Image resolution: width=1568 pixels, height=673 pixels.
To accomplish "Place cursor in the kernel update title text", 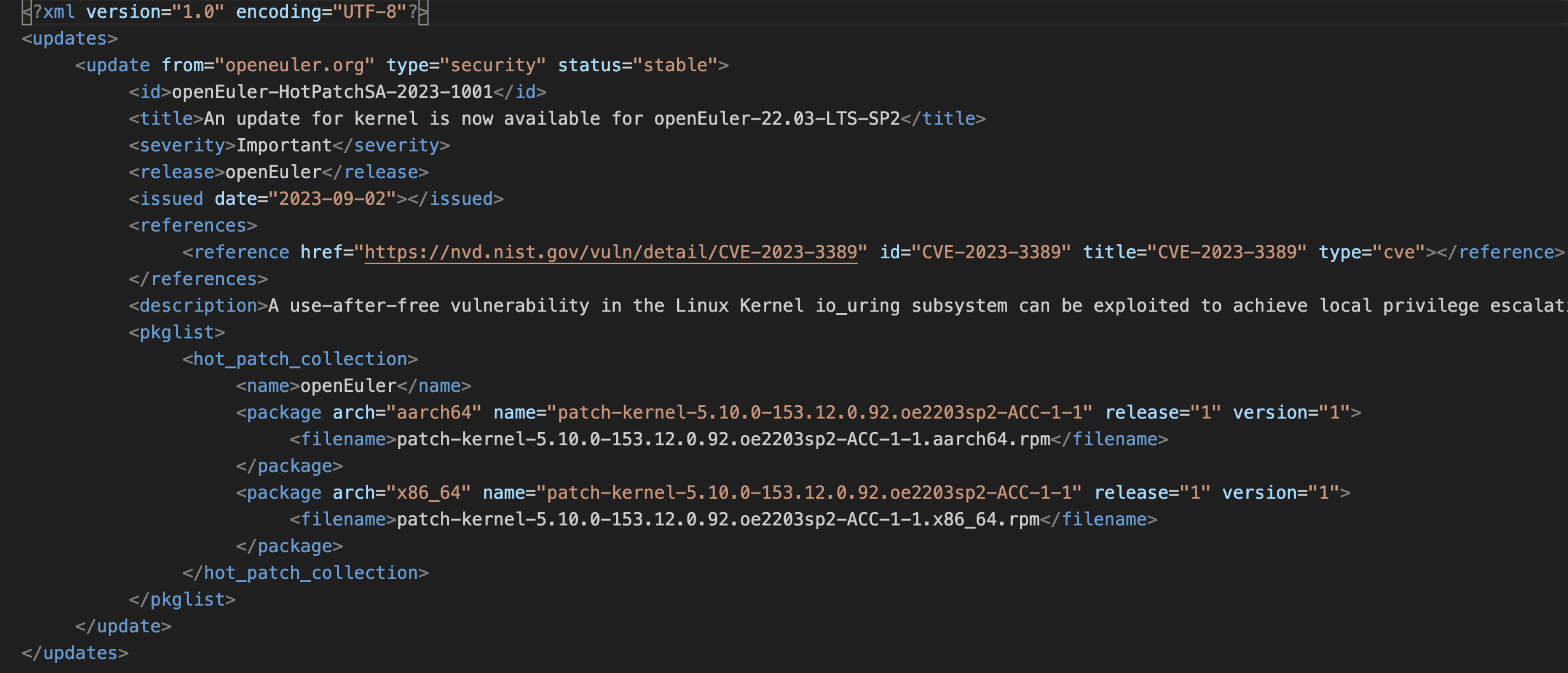I will (552, 119).
